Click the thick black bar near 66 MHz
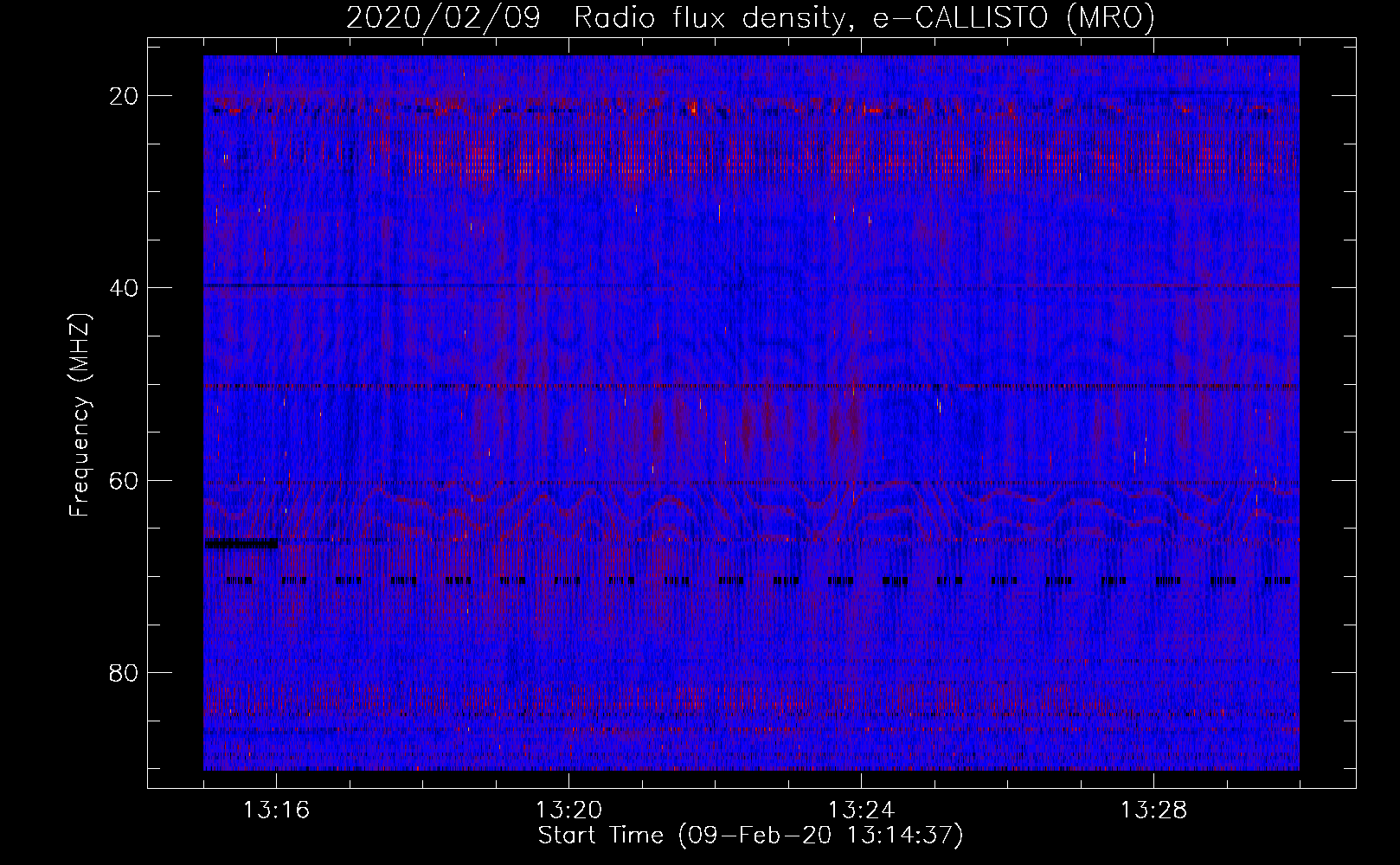The height and width of the screenshot is (865, 1400). point(241,543)
